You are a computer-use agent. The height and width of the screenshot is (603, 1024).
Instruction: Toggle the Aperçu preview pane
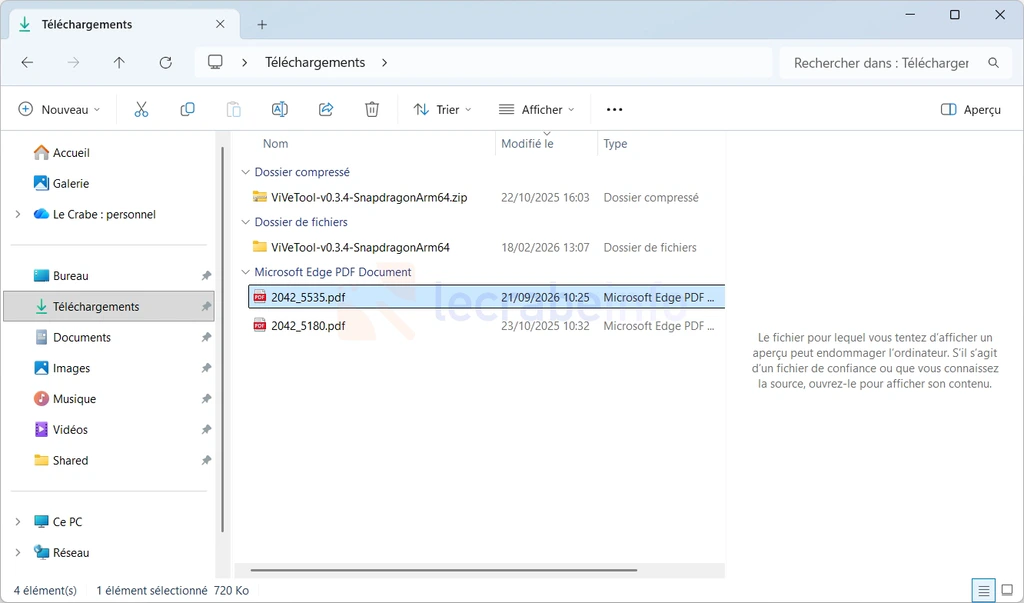coord(970,110)
